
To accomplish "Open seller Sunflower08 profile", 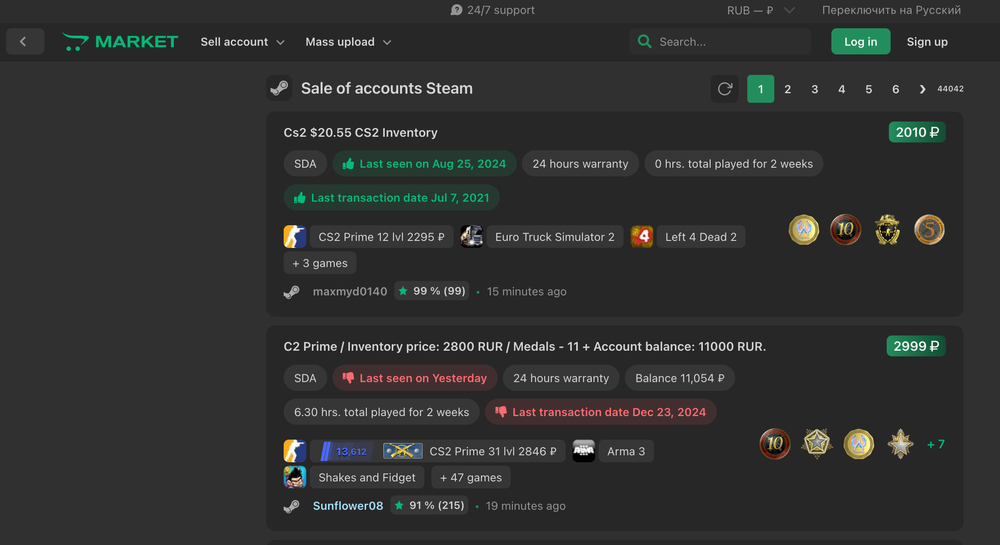I will tap(347, 505).
